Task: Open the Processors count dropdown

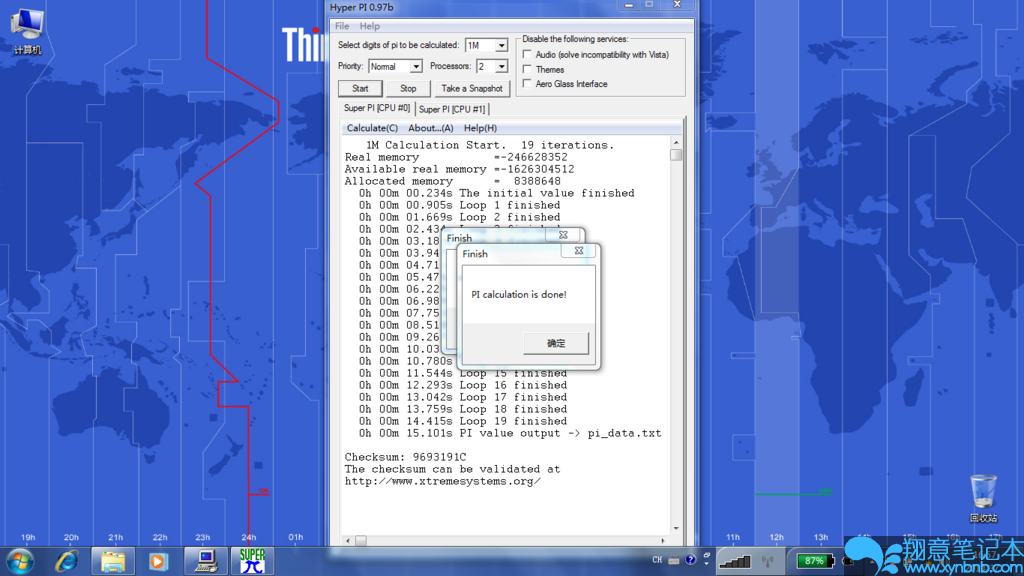Action: [x=492, y=66]
